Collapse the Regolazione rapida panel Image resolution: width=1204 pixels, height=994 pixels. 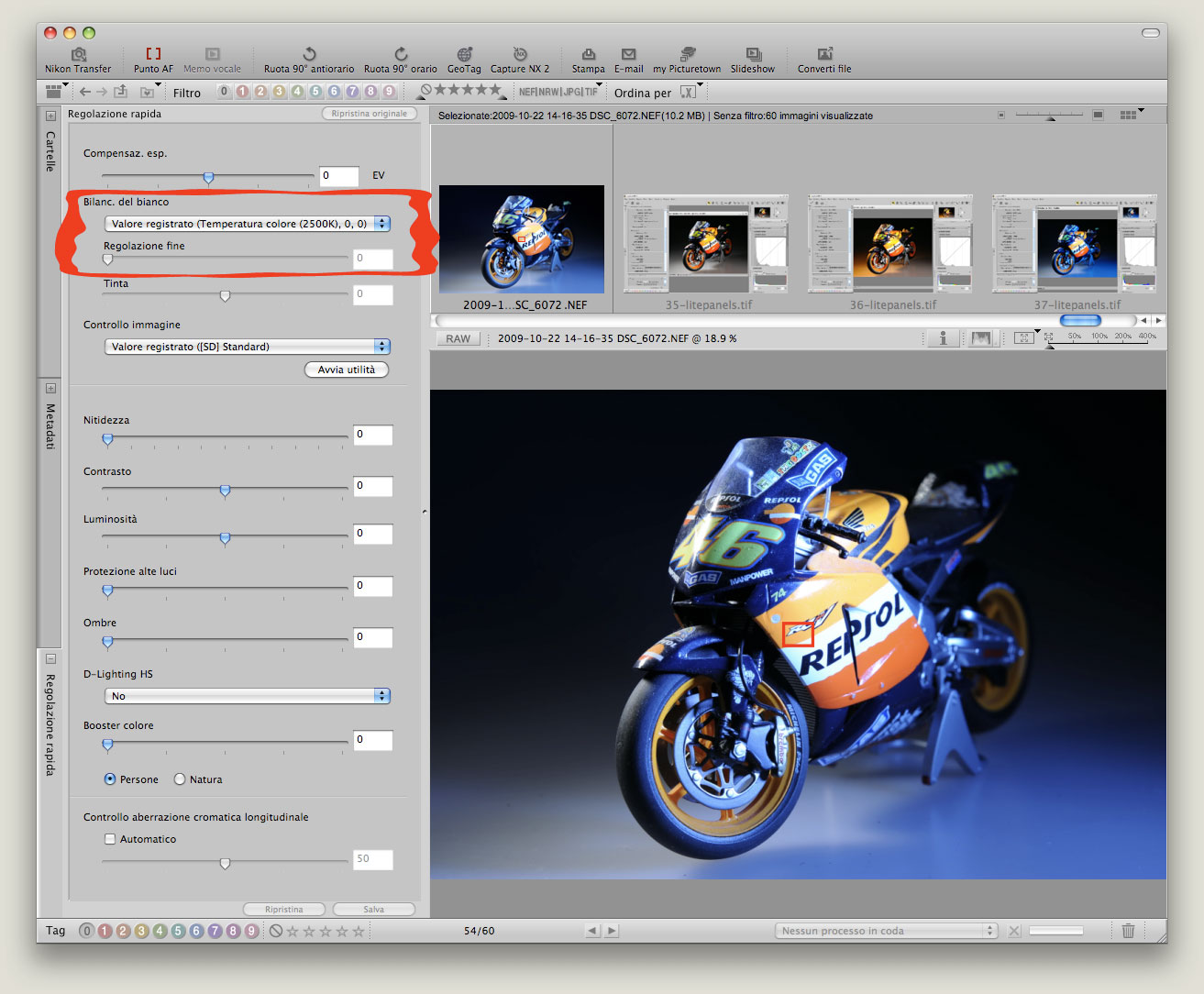50,659
